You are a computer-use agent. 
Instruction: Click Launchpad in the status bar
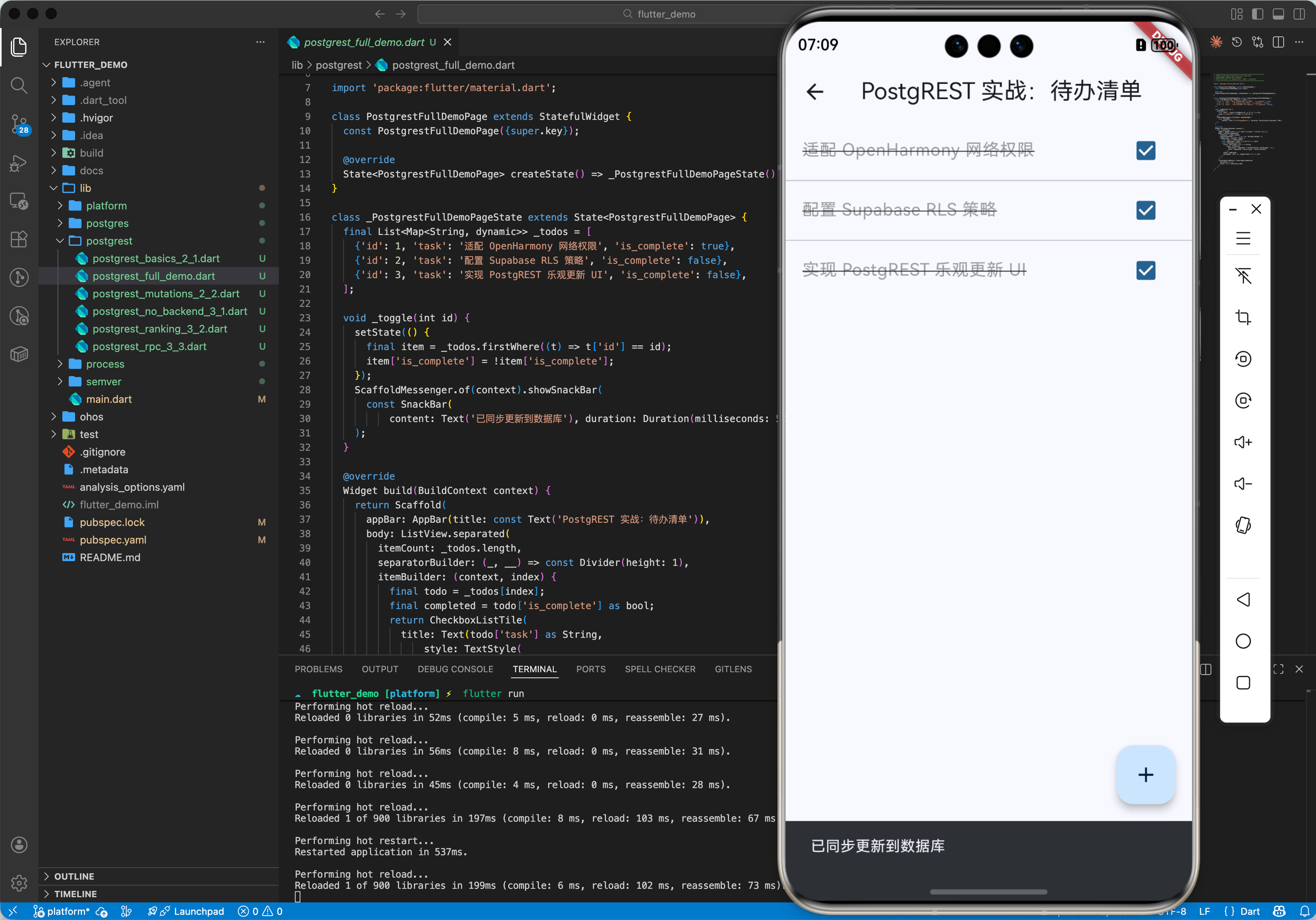point(198,911)
